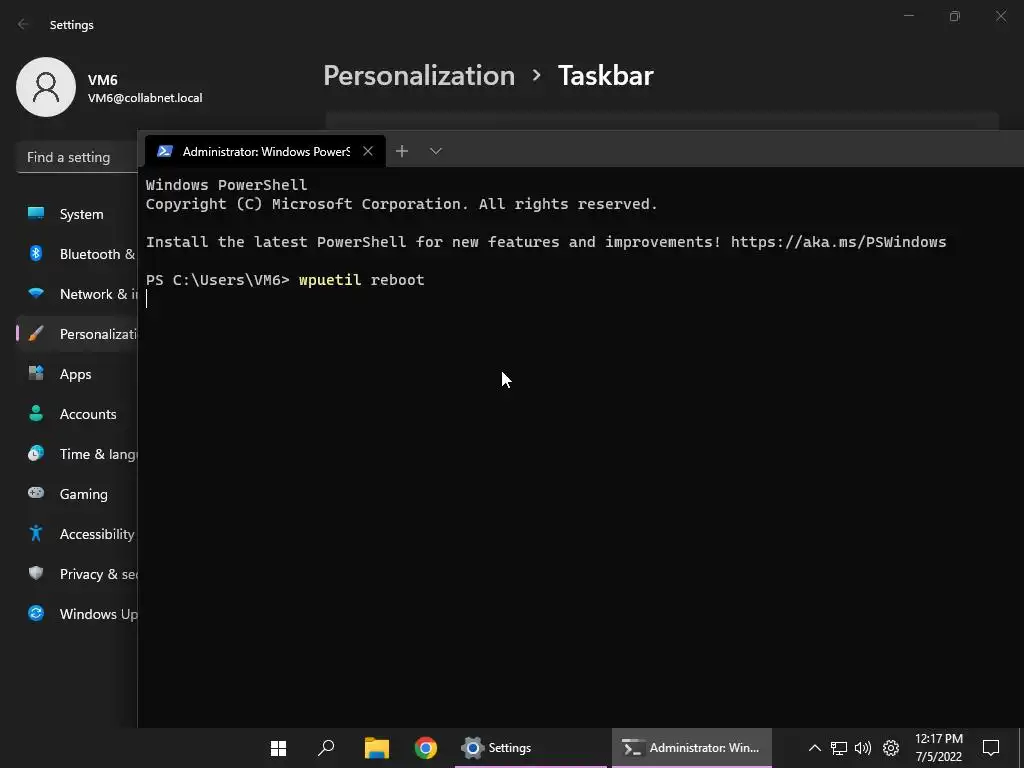
Task: Show hidden icons in system tray
Action: tap(814, 748)
